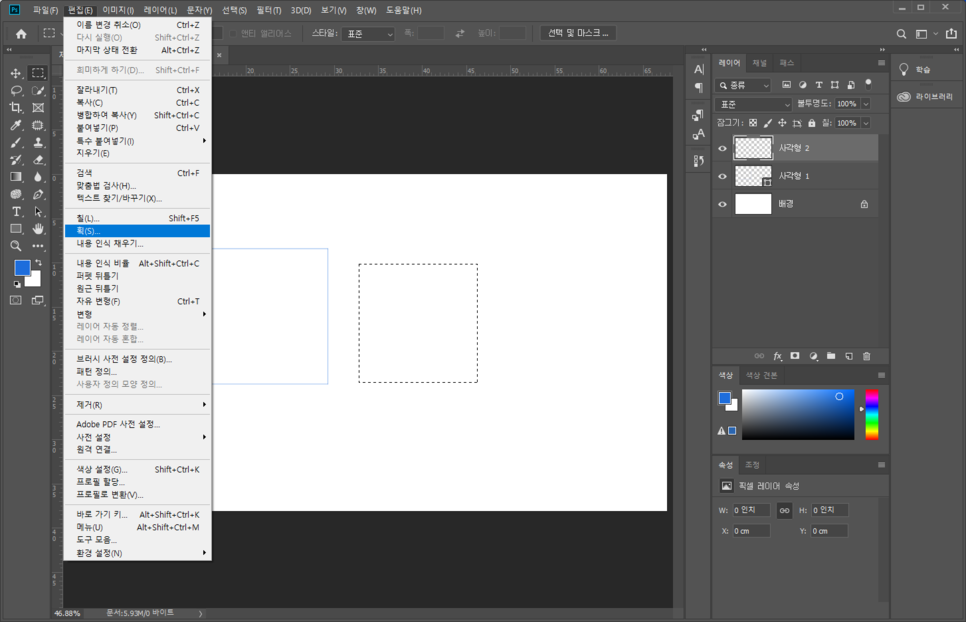
Task: Select the History Brush tool
Action: coord(16,160)
